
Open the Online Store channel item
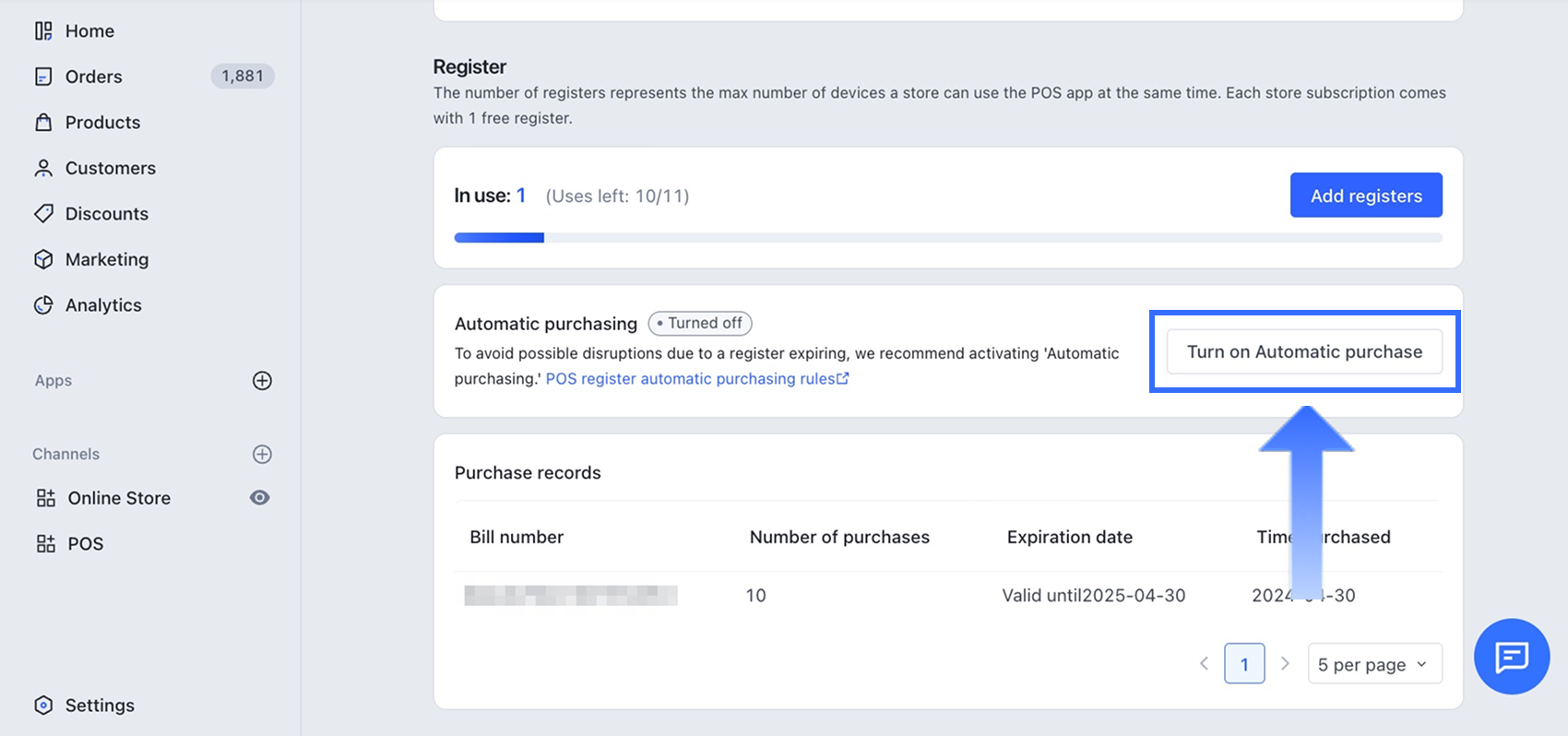point(118,498)
